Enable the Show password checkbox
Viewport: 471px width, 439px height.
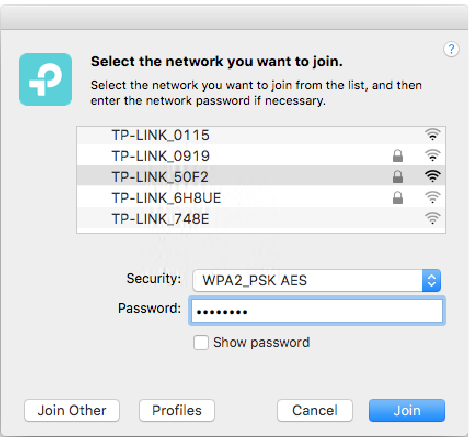point(201,342)
